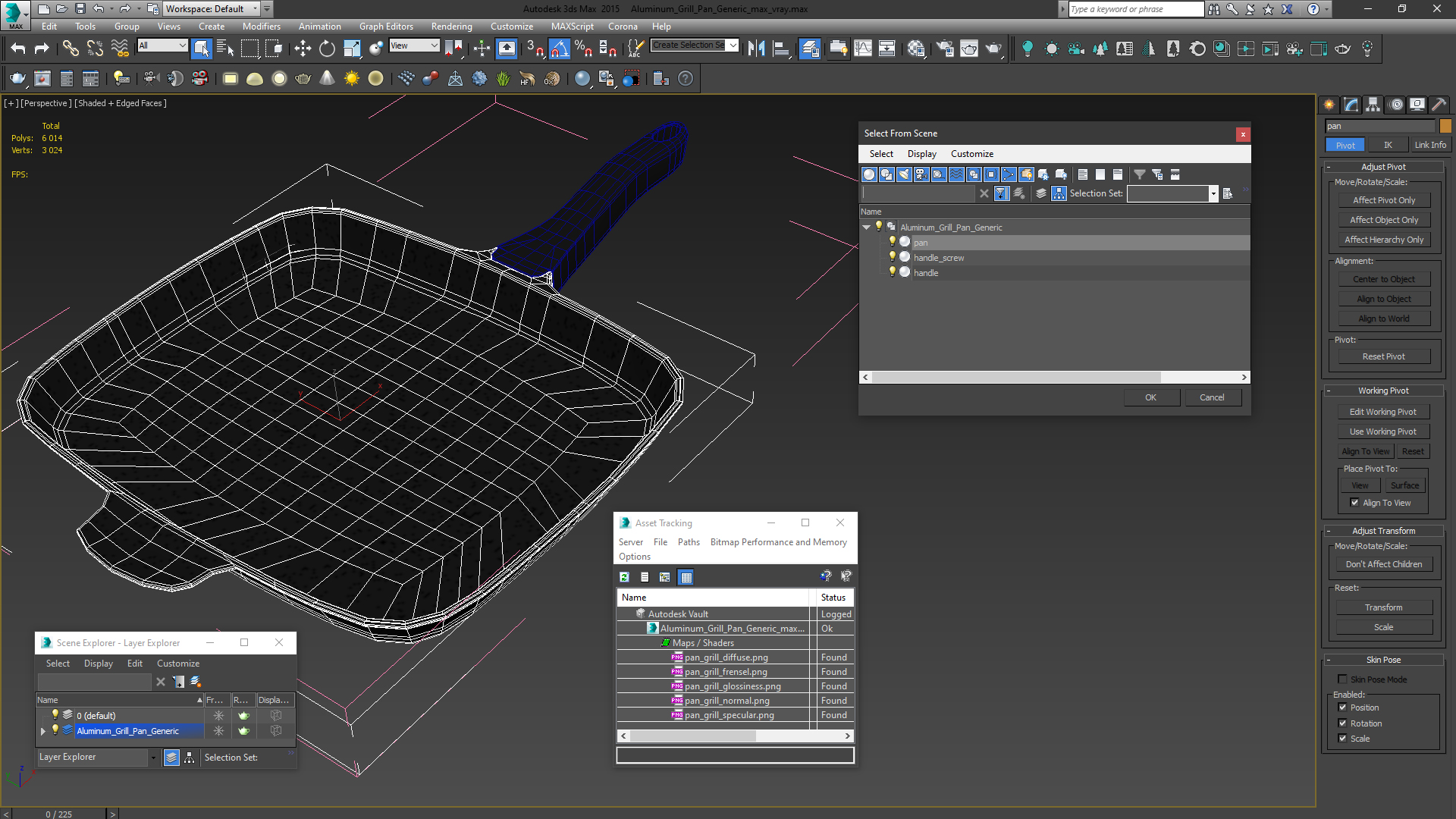The height and width of the screenshot is (819, 1456).
Task: Activate Bind to Space Warp tool
Action: pos(120,49)
